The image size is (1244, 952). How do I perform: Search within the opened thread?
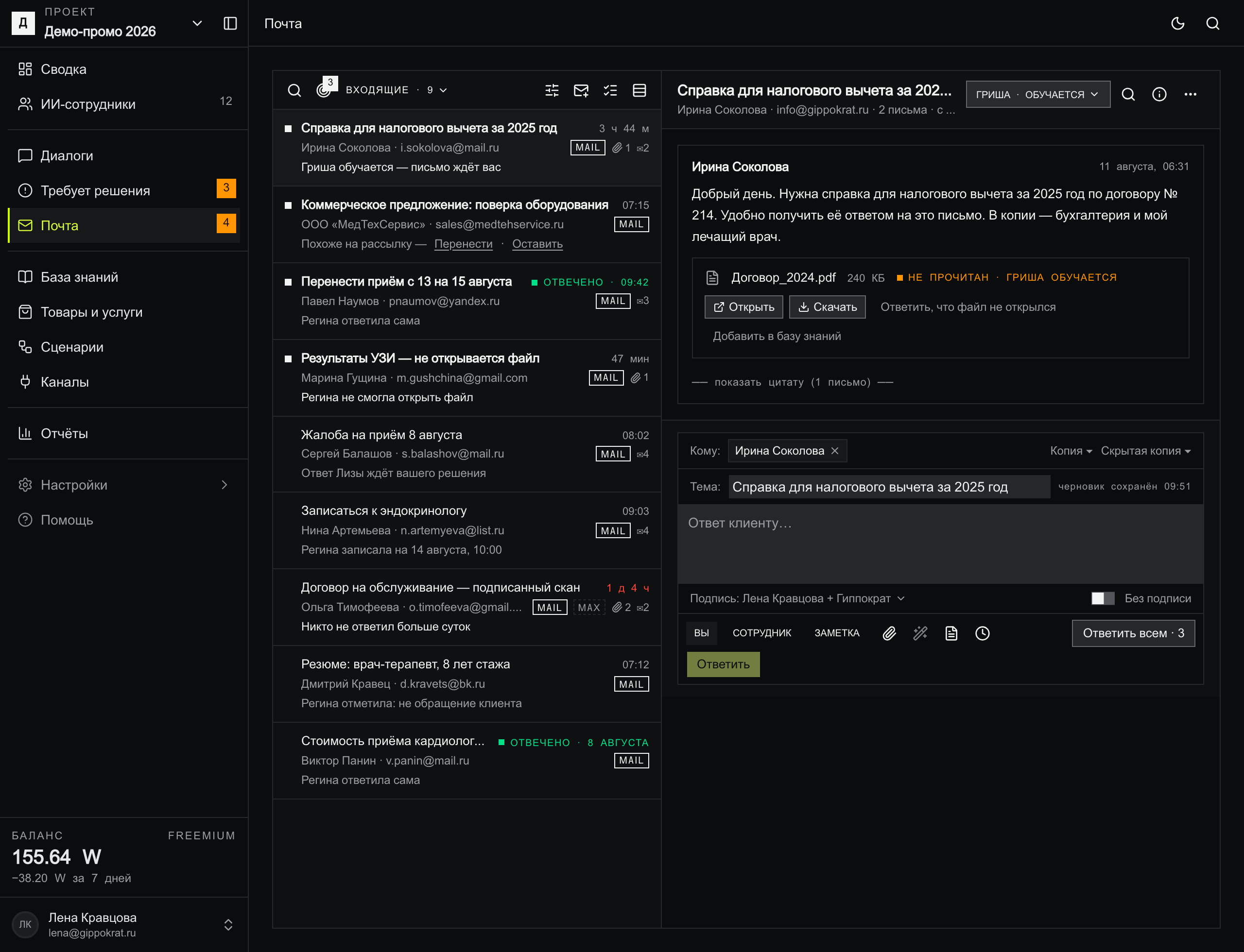[x=1128, y=94]
